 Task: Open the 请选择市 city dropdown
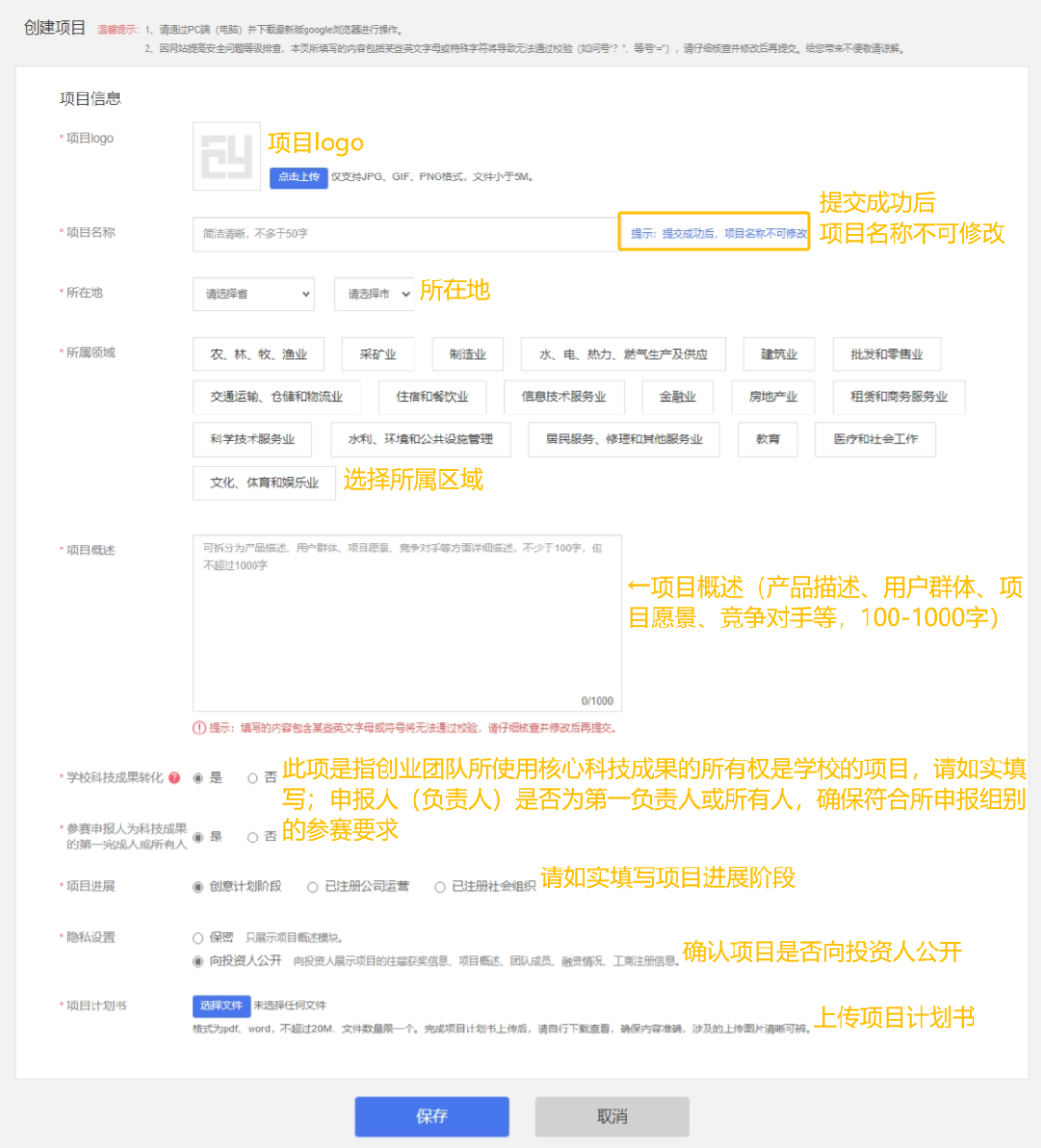tap(374, 294)
